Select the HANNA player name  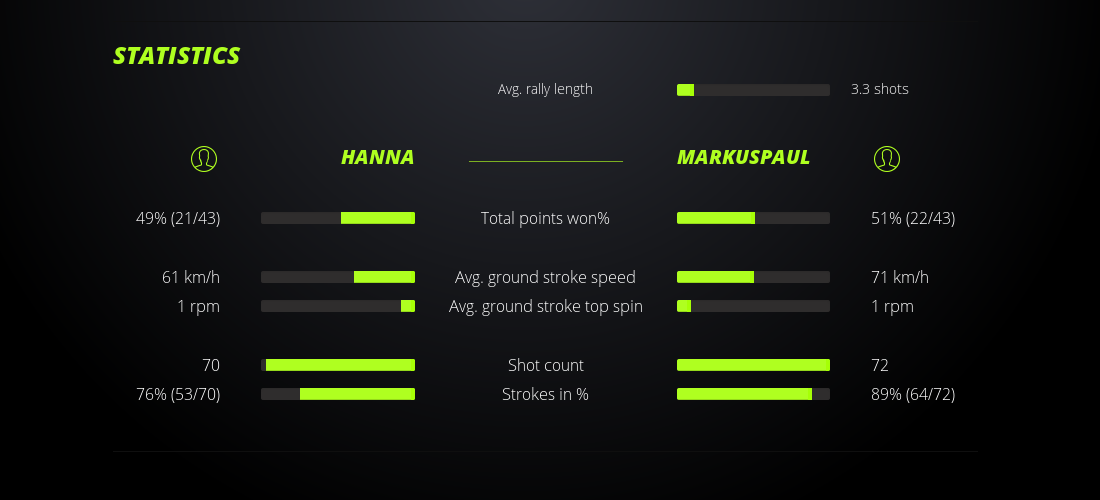coord(377,157)
